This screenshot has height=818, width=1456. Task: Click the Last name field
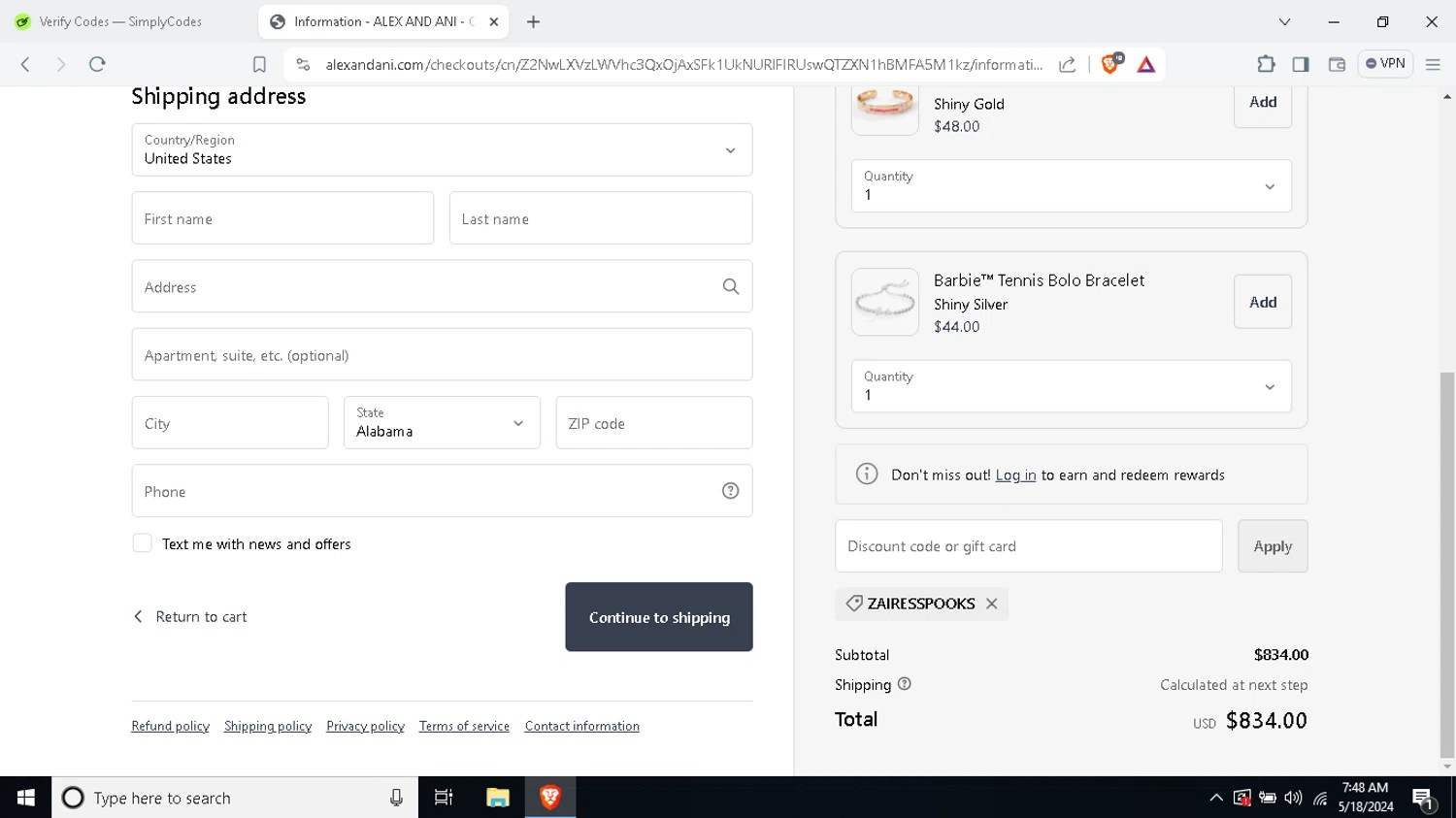click(601, 218)
